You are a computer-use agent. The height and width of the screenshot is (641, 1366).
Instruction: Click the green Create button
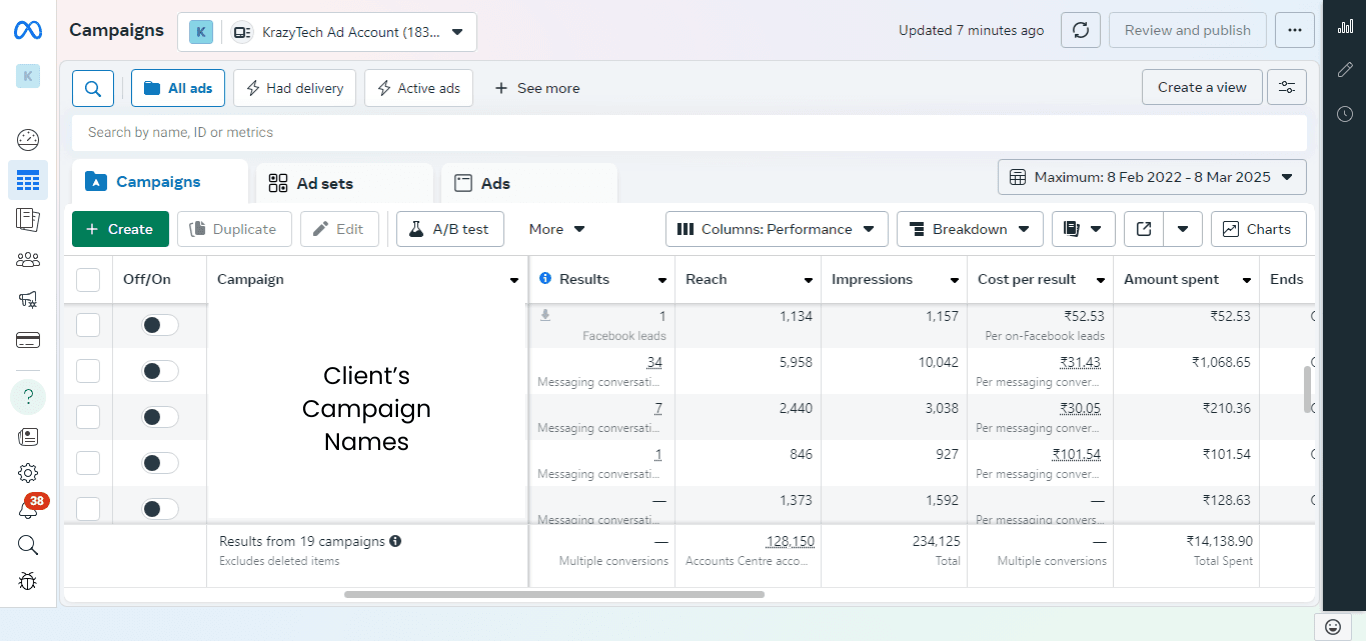[x=119, y=229]
